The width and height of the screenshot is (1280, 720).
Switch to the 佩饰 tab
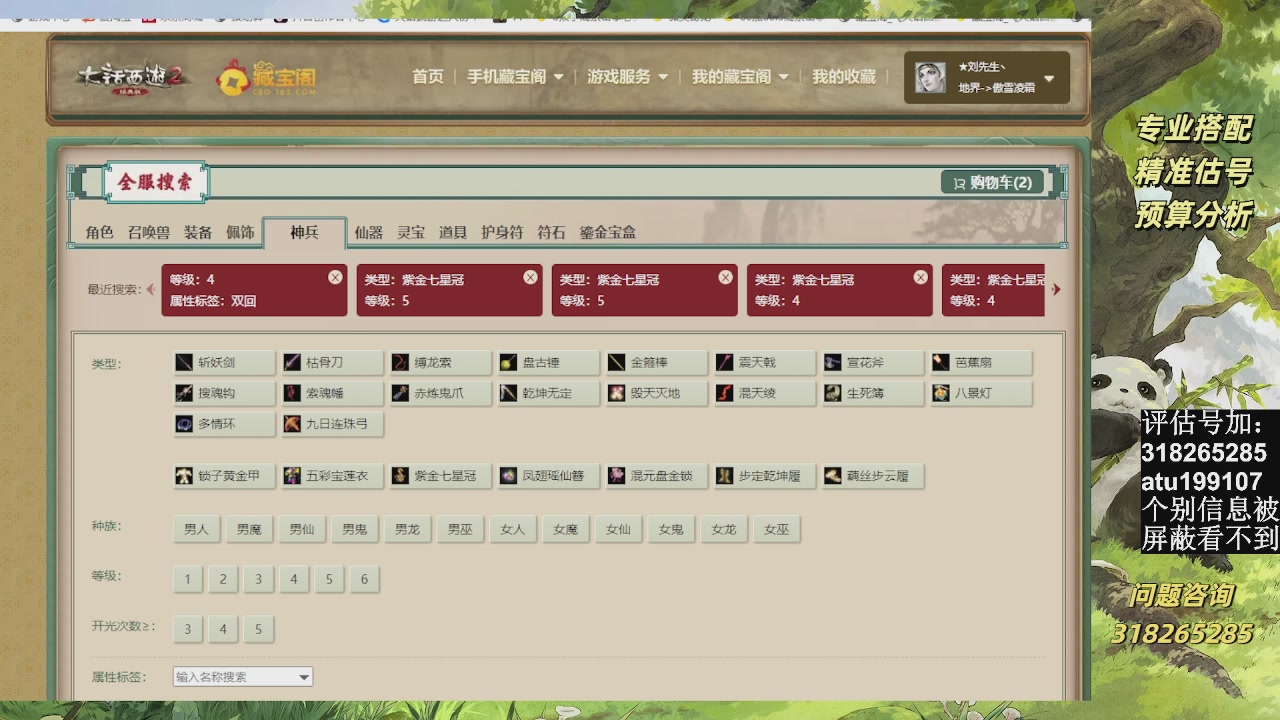pyautogui.click(x=240, y=232)
